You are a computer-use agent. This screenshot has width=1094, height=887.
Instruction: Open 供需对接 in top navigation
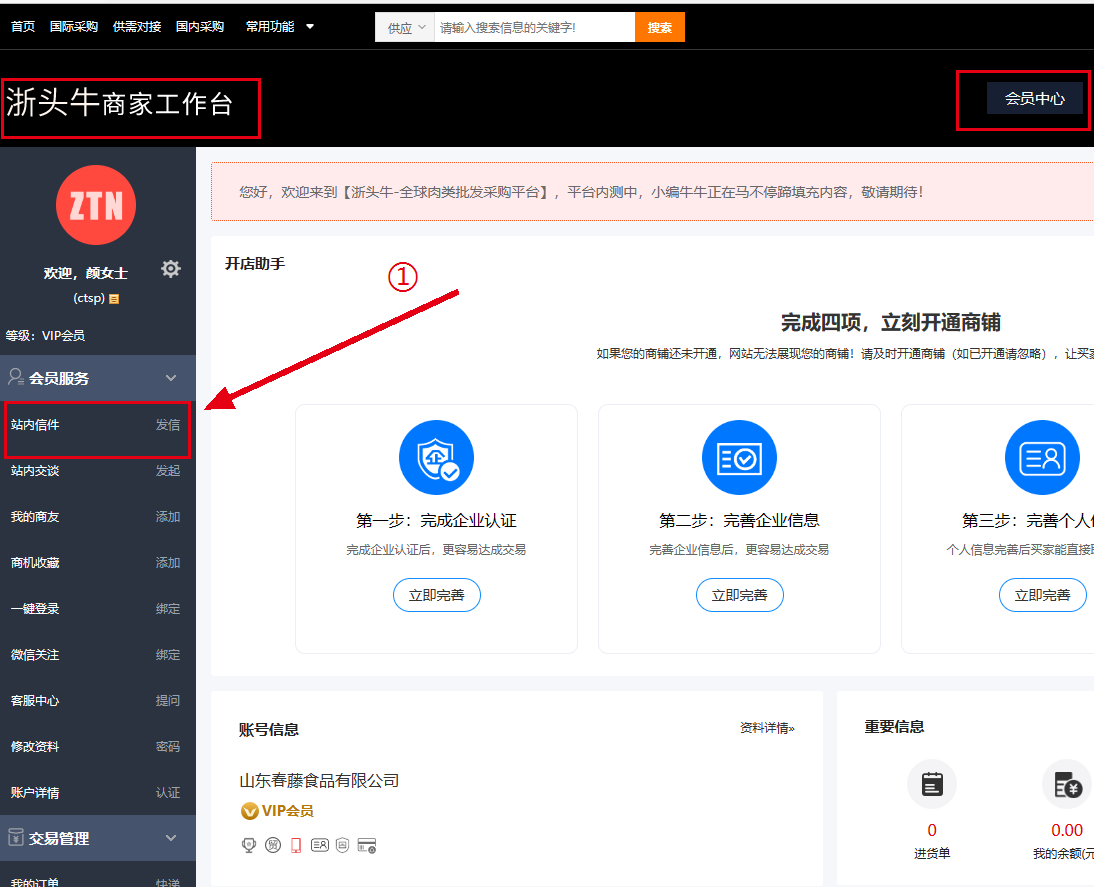(137, 27)
